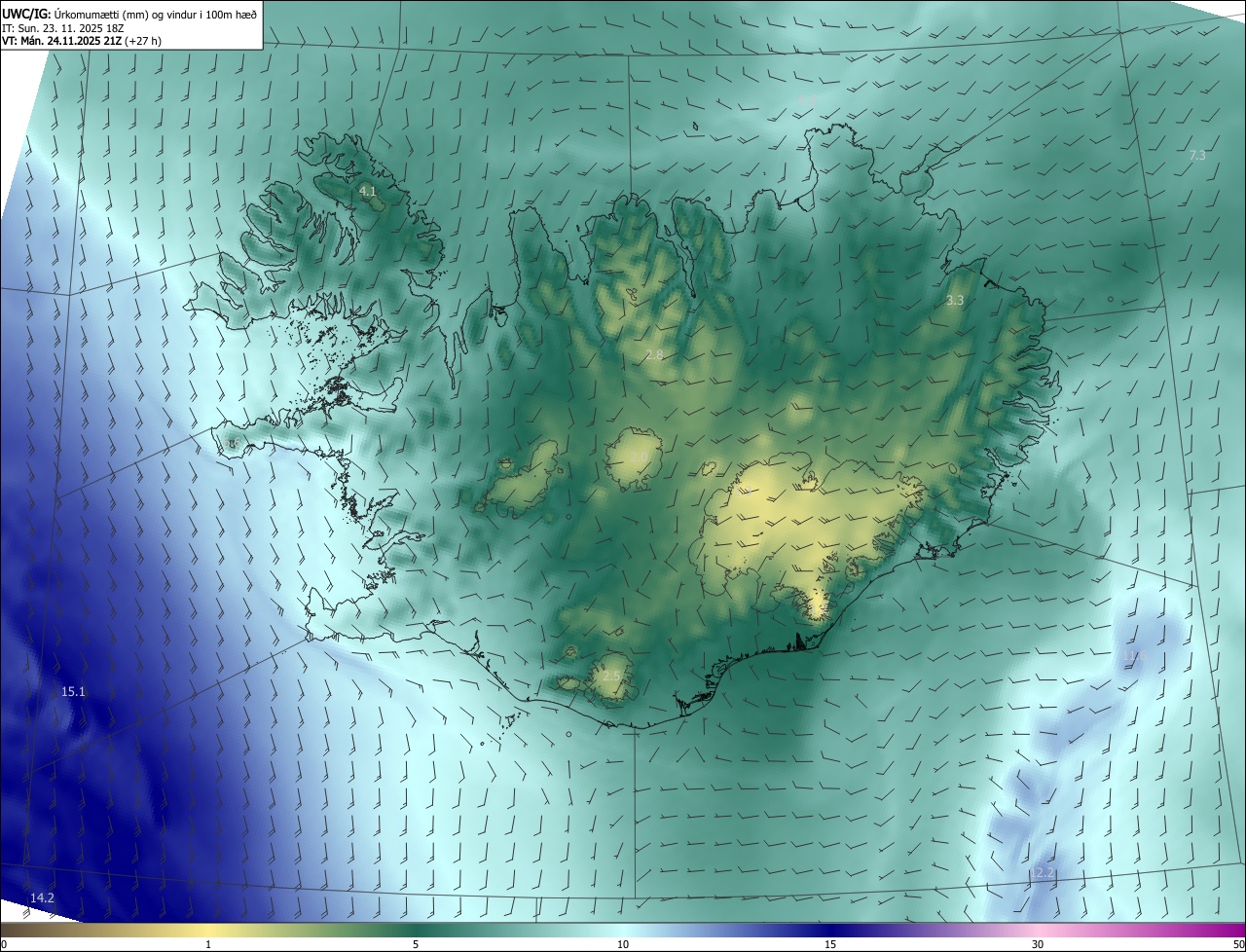Click the colour scale tick label 1

coord(208,944)
